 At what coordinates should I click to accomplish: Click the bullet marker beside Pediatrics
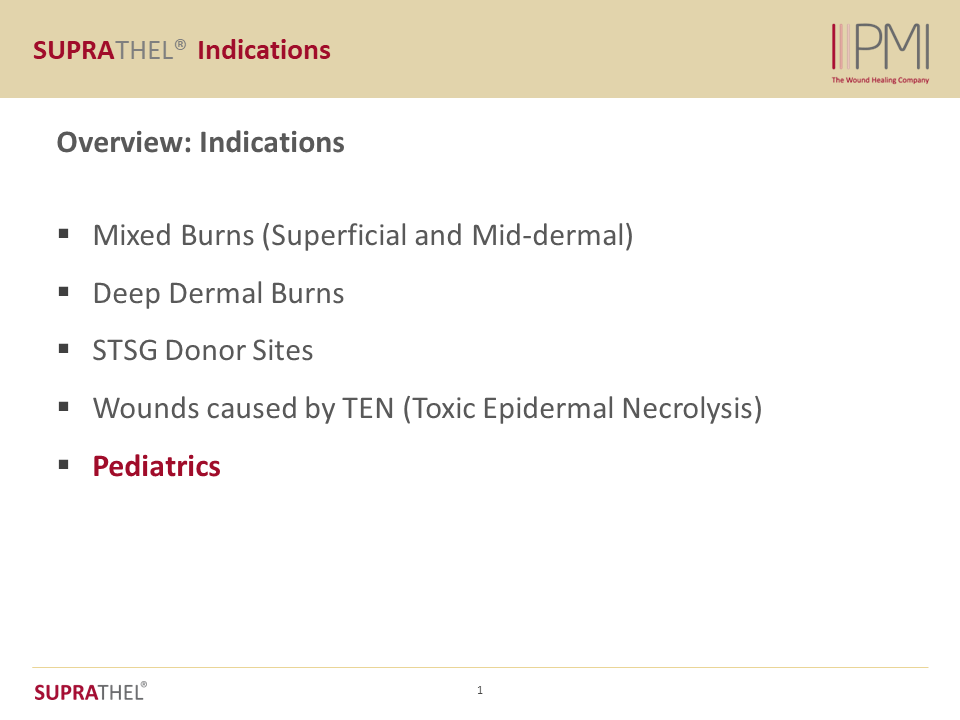point(64,465)
